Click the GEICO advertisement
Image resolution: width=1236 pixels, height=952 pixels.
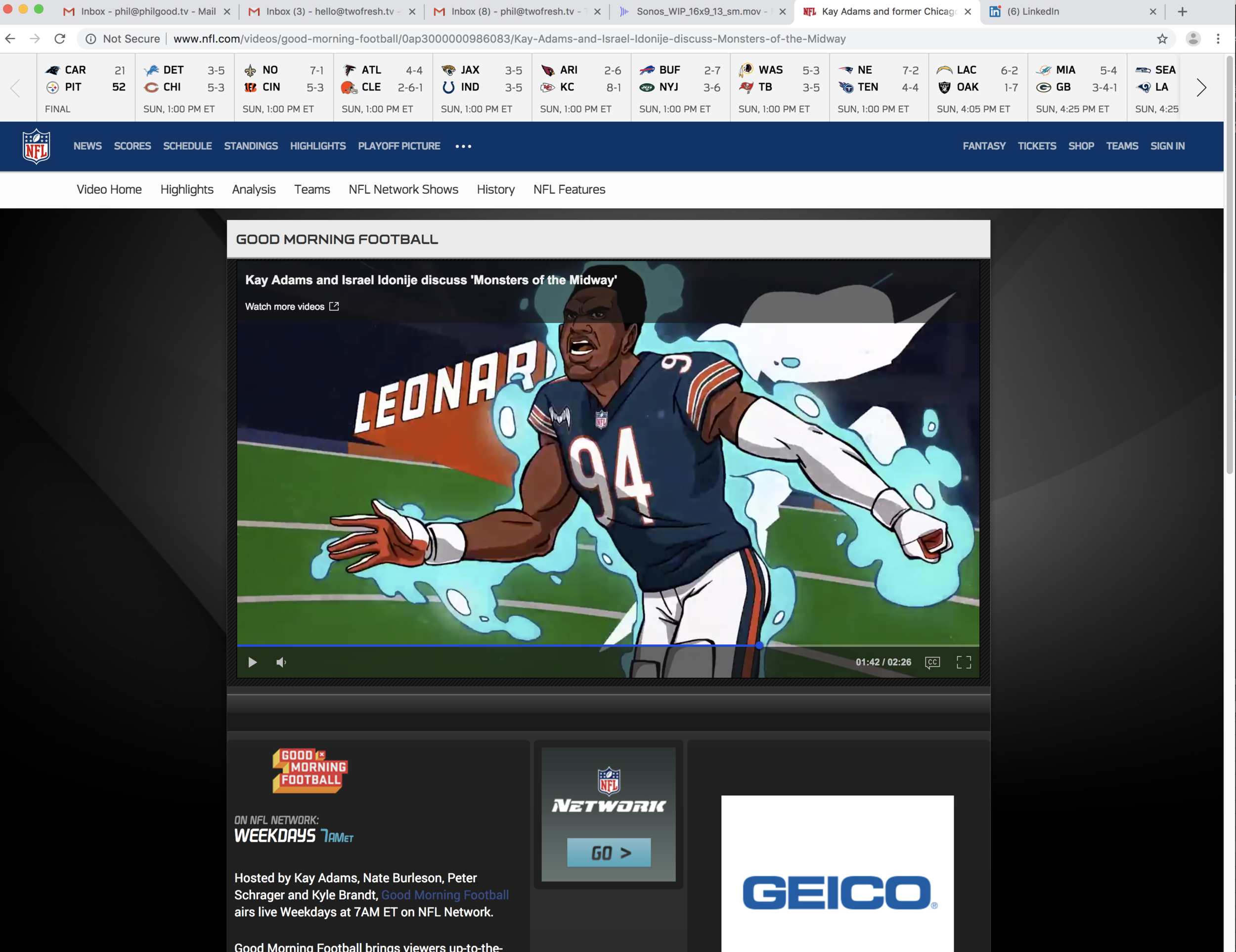[837, 873]
